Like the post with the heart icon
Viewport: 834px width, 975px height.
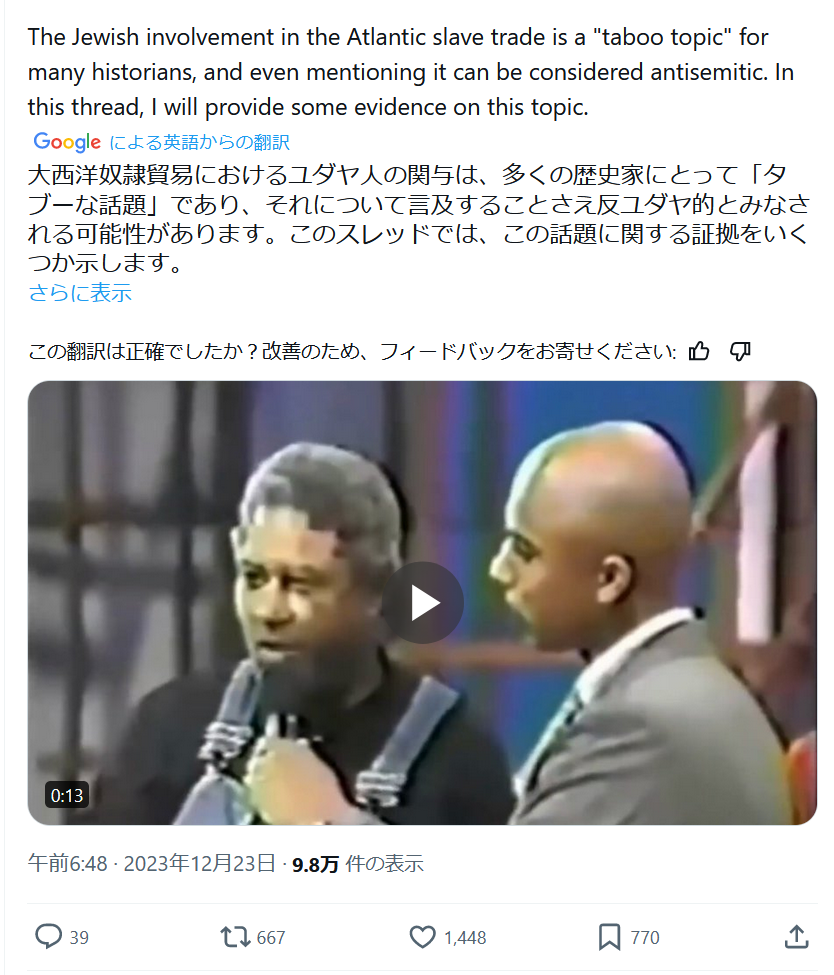point(422,936)
